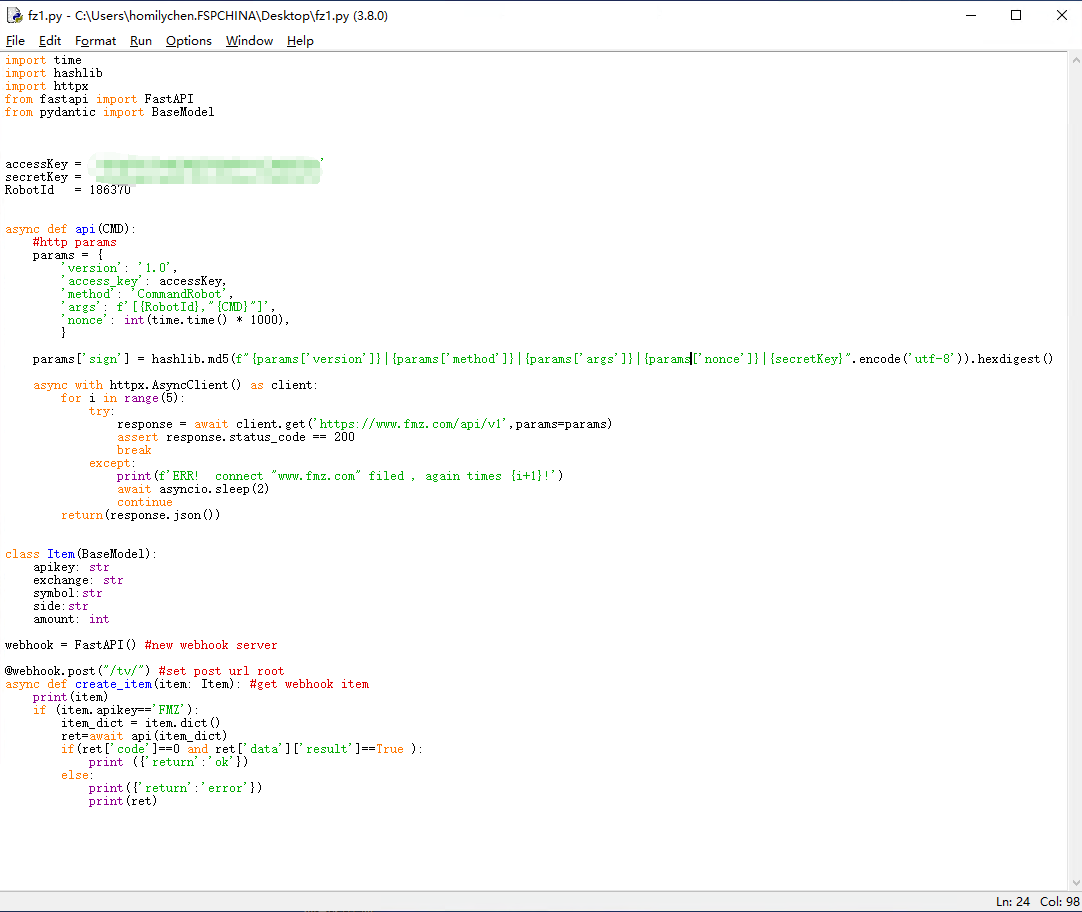Click the 'nonce' int(time.time()) entry
This screenshot has width=1082, height=912.
(175, 320)
